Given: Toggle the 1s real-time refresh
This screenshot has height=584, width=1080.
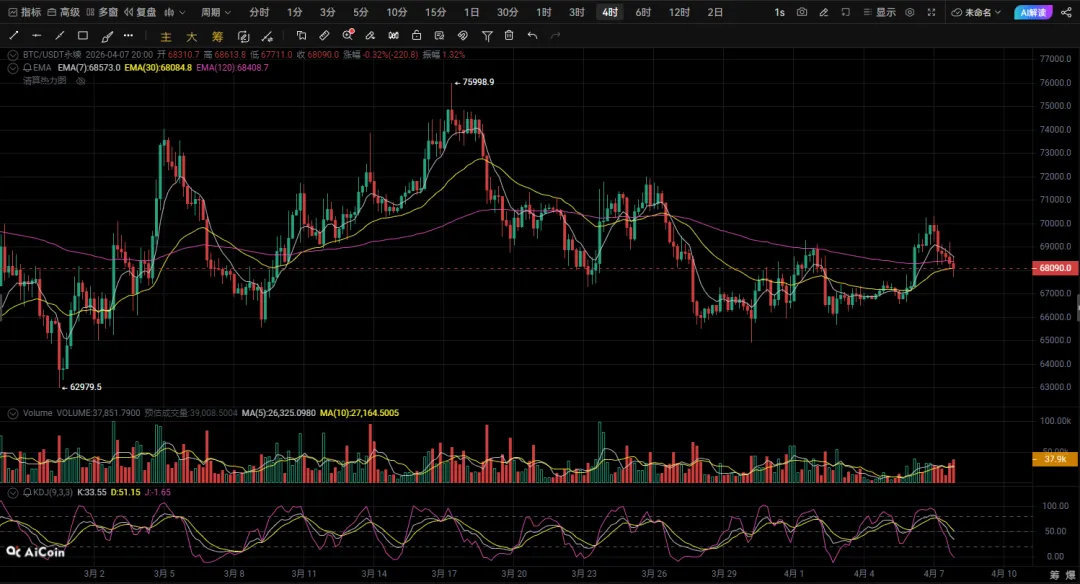Looking at the screenshot, I should 779,12.
